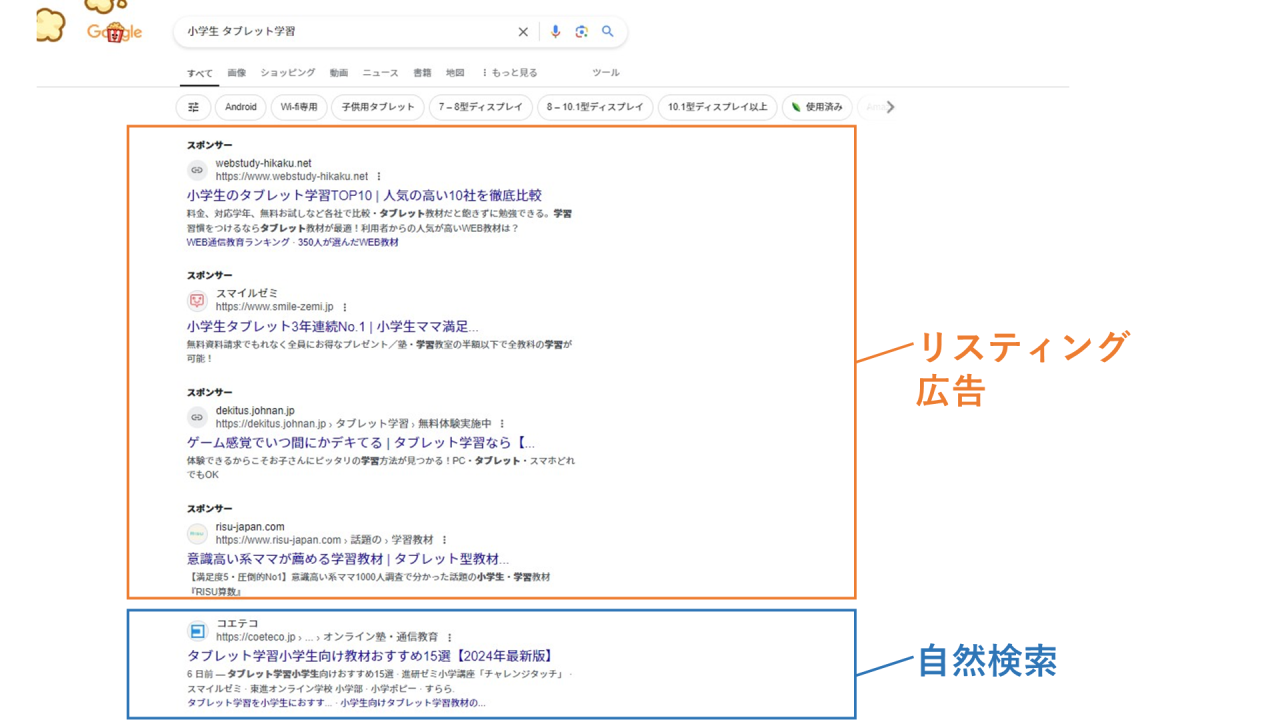Open the ツール search tools

point(606,73)
